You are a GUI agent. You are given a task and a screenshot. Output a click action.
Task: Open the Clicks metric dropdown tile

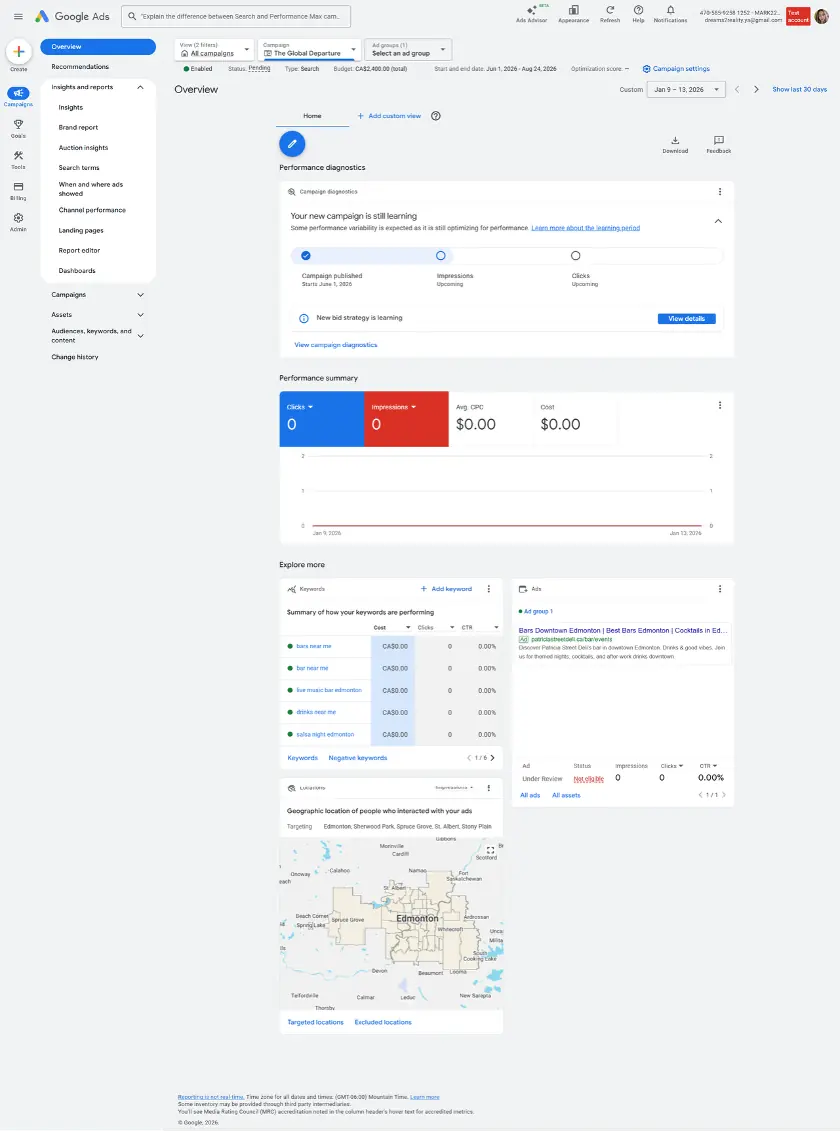[x=321, y=419]
